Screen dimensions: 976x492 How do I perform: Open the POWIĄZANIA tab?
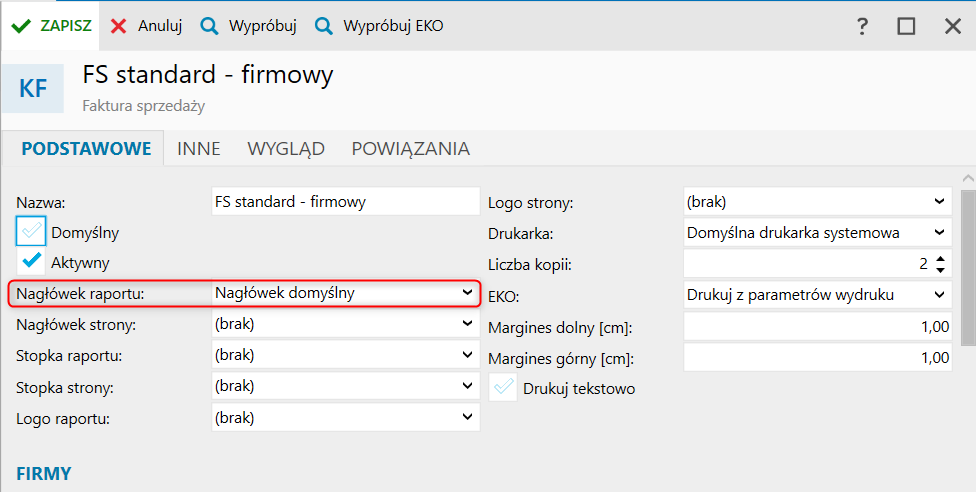click(x=410, y=149)
